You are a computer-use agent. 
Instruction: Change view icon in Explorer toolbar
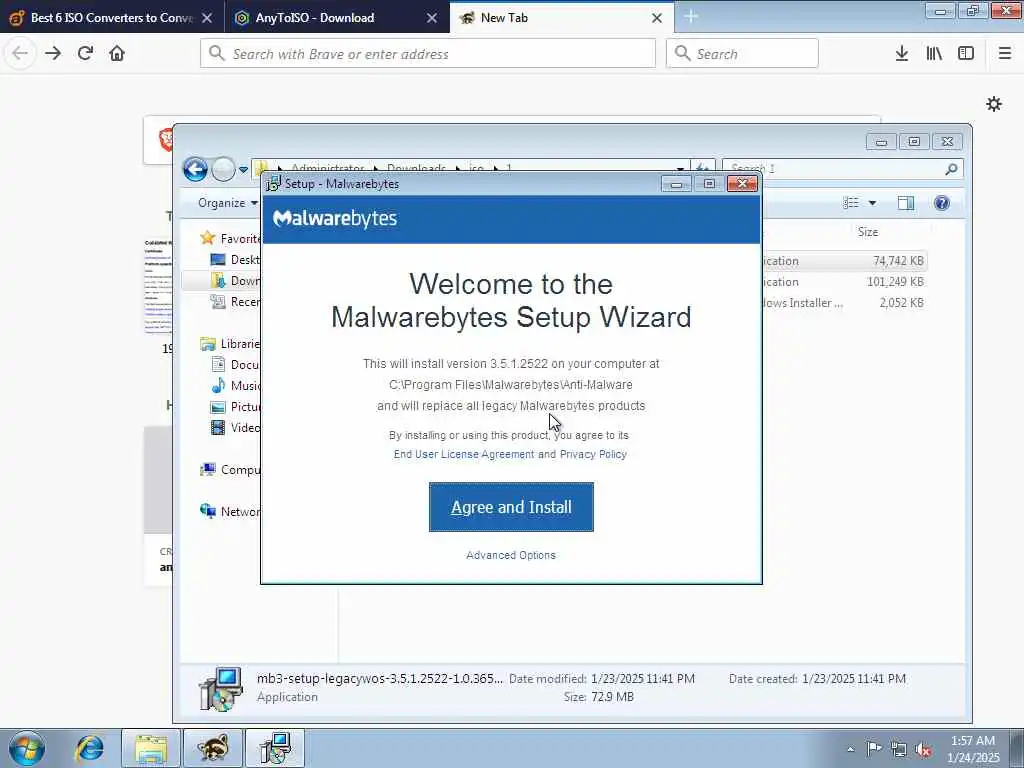[850, 203]
